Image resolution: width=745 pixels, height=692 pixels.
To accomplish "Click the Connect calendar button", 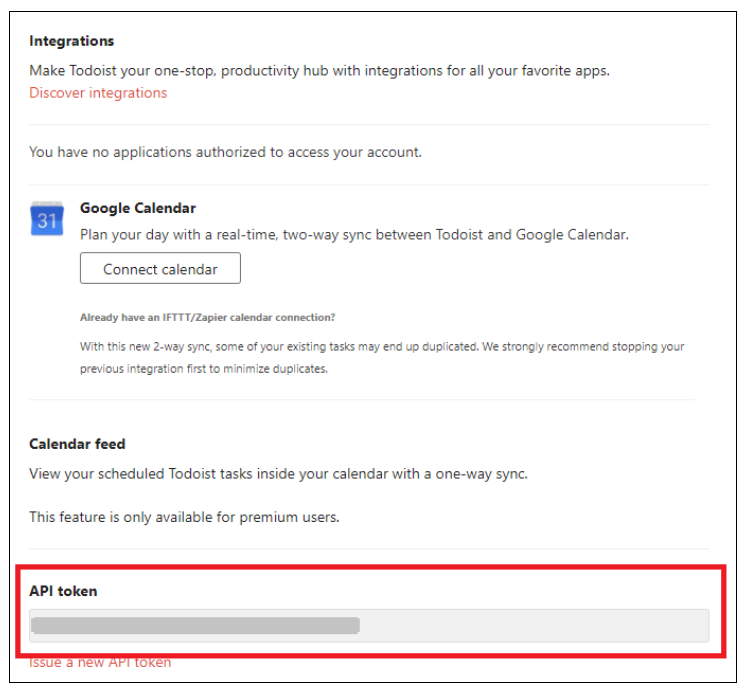I will [160, 269].
